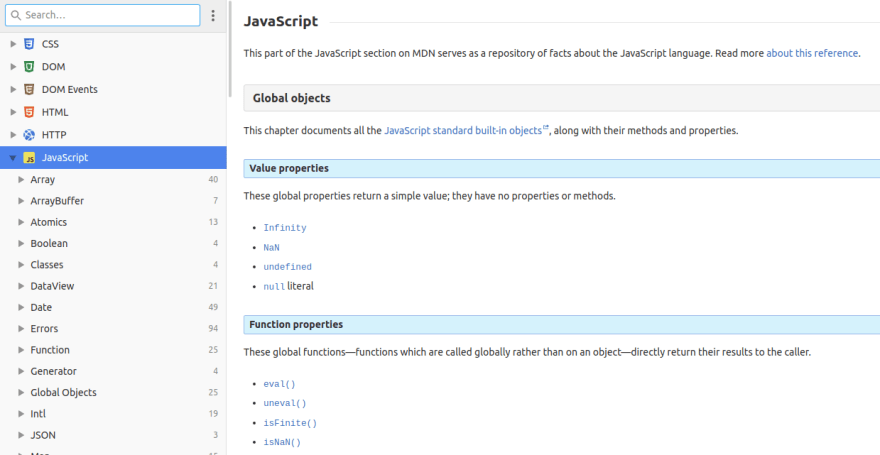880x455 pixels.
Task: Click the blue HTTP globe icon
Action: coord(29,135)
